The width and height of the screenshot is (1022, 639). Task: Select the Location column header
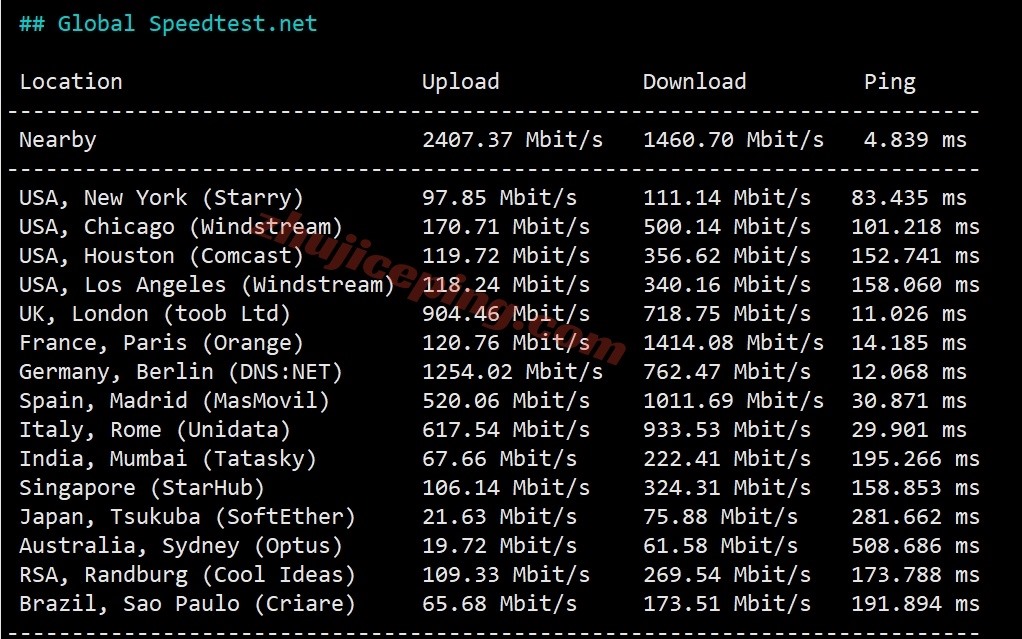[x=71, y=82]
